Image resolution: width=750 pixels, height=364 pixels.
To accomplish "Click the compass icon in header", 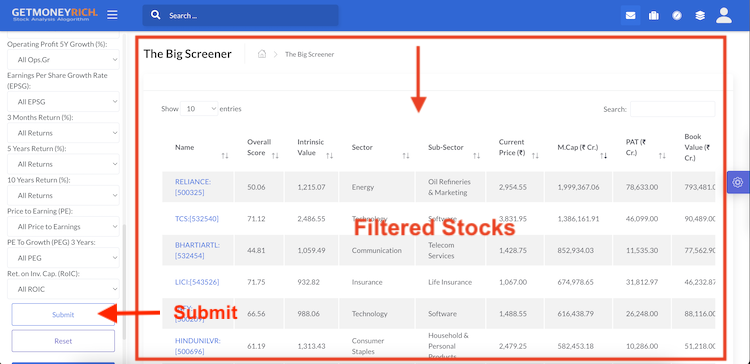I will coord(677,15).
